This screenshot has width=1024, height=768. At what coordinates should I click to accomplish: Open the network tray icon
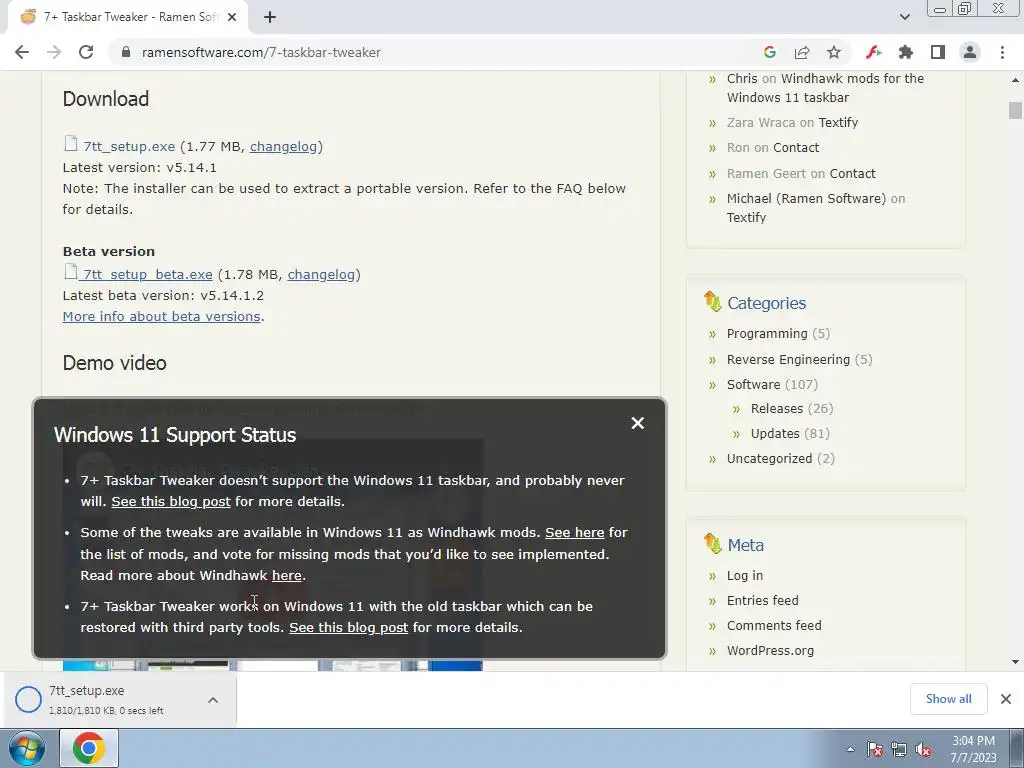899,749
